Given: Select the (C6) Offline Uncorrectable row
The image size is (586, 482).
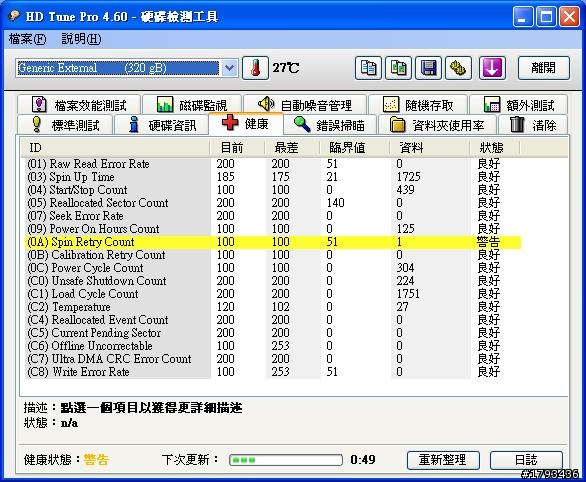Looking at the screenshot, I should (x=273, y=346).
